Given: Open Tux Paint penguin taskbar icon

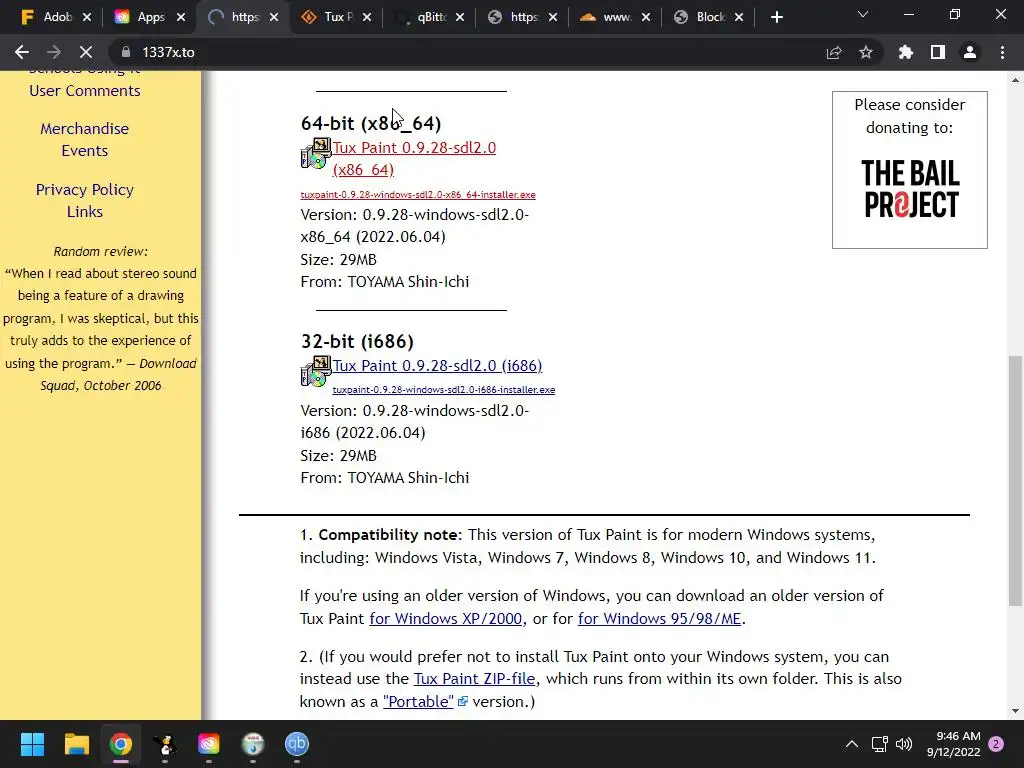Looking at the screenshot, I should [x=165, y=744].
